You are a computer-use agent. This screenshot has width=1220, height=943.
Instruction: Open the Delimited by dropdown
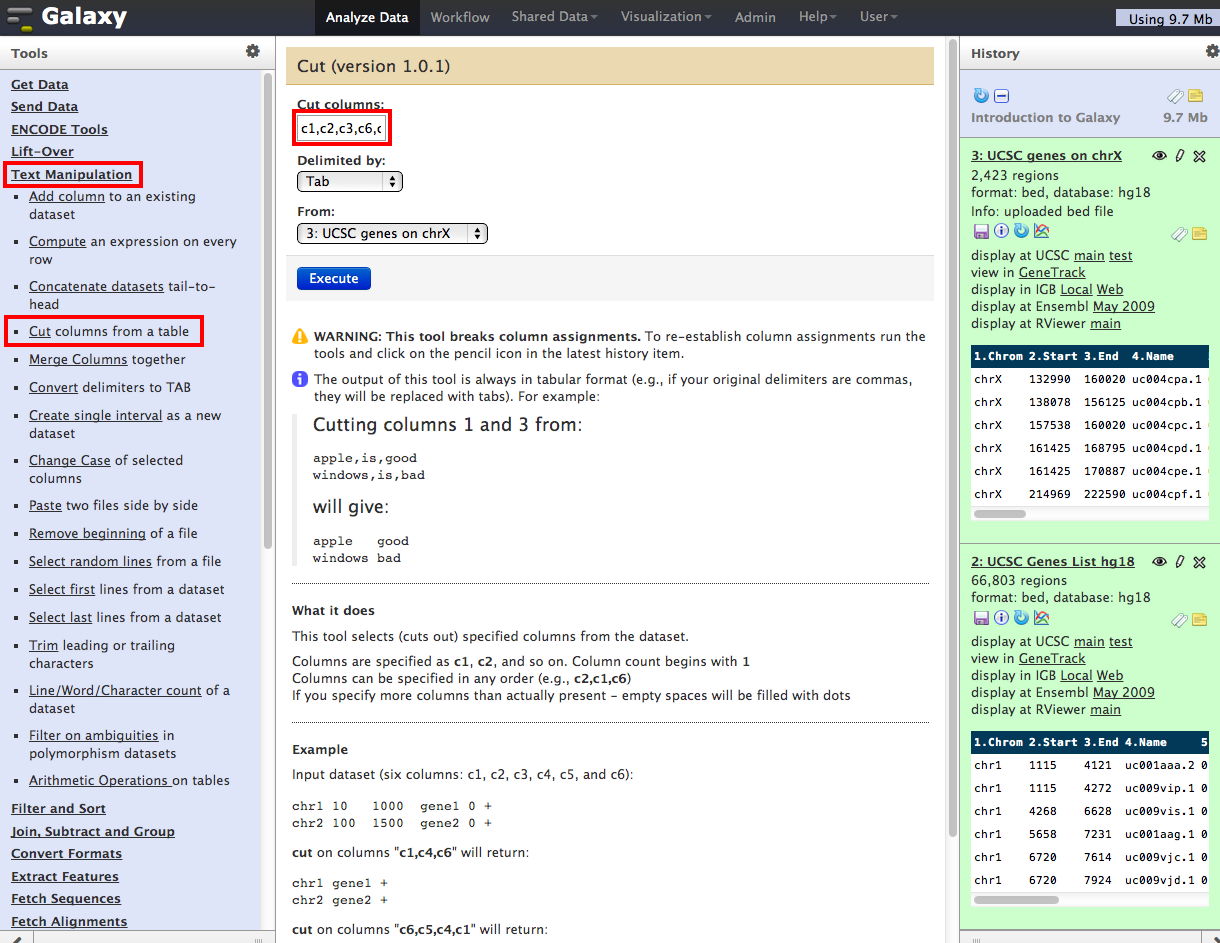click(349, 182)
